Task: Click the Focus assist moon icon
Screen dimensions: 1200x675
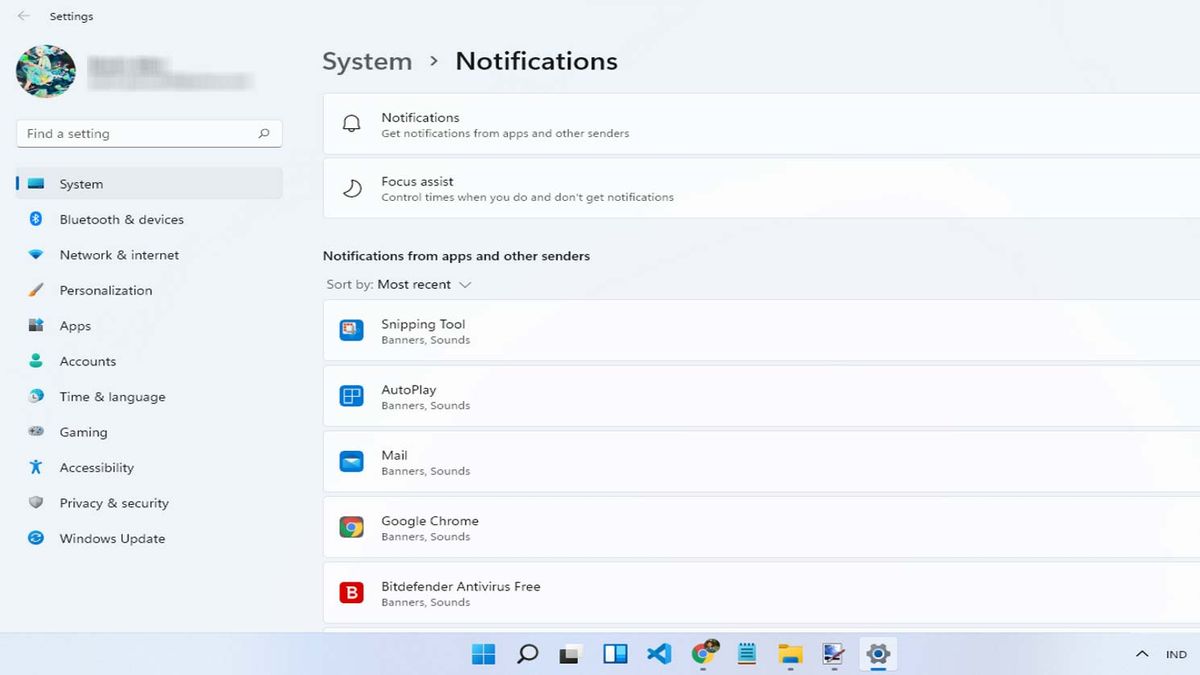Action: pyautogui.click(x=351, y=186)
